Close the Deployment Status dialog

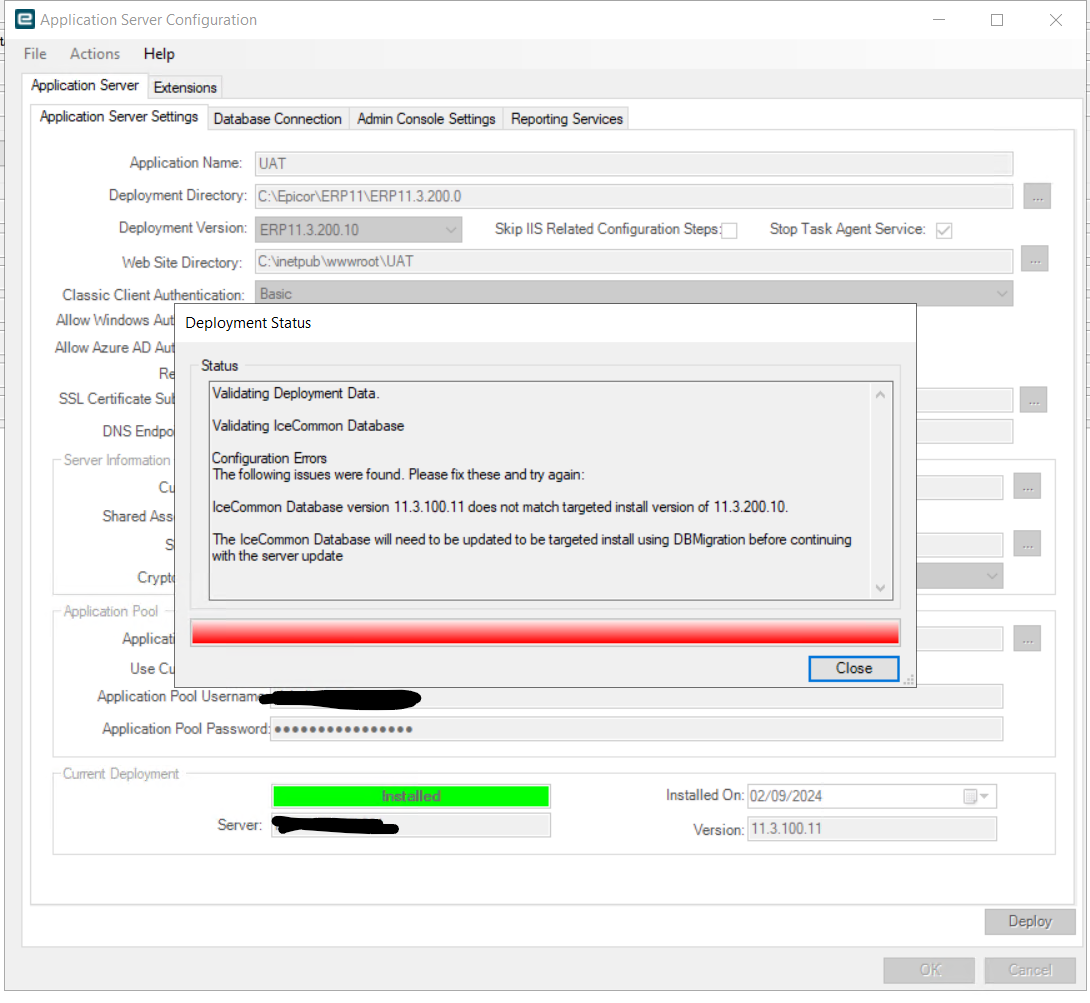tap(854, 669)
